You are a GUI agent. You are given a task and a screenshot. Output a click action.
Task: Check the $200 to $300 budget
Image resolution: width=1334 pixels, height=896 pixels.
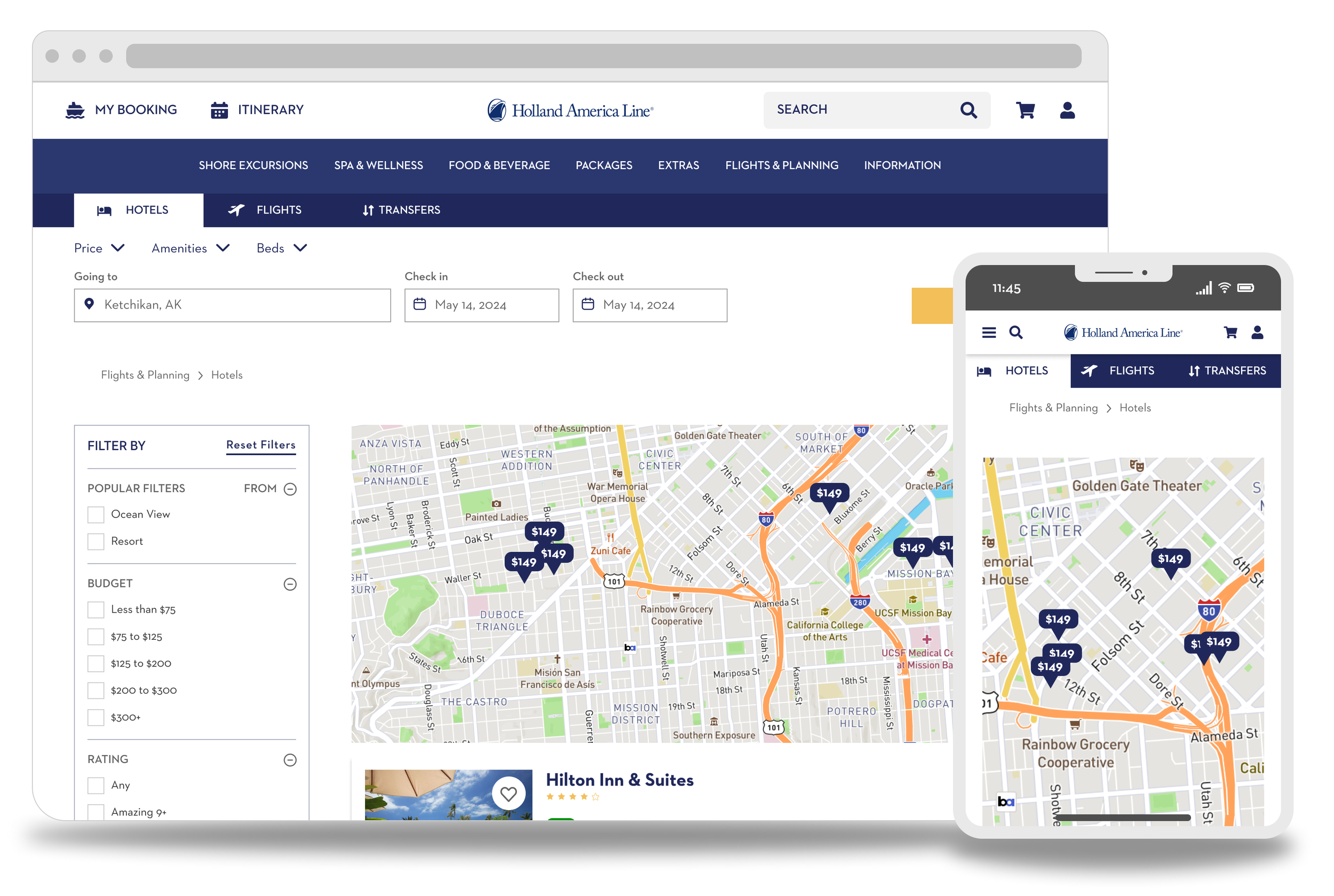96,691
